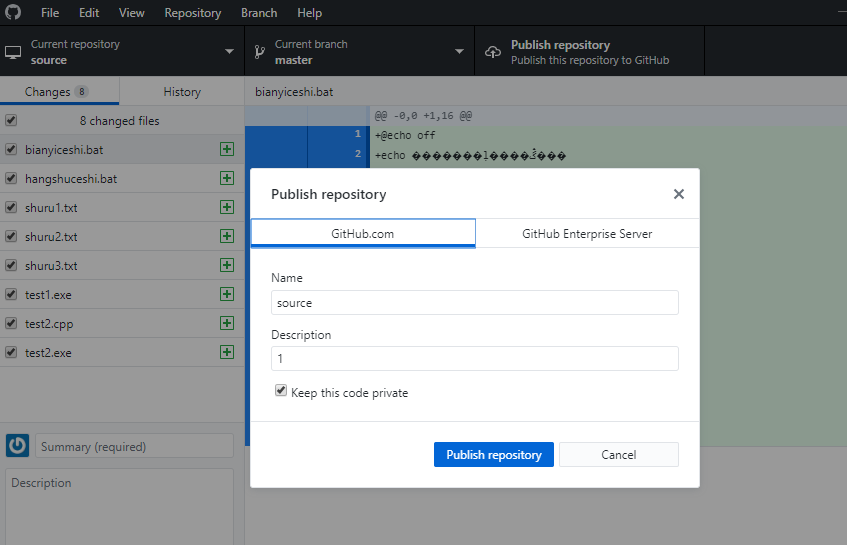Uncheck the hangshuceshi.bat file checkbox
Screen dimensions: 847x545
click(11, 179)
